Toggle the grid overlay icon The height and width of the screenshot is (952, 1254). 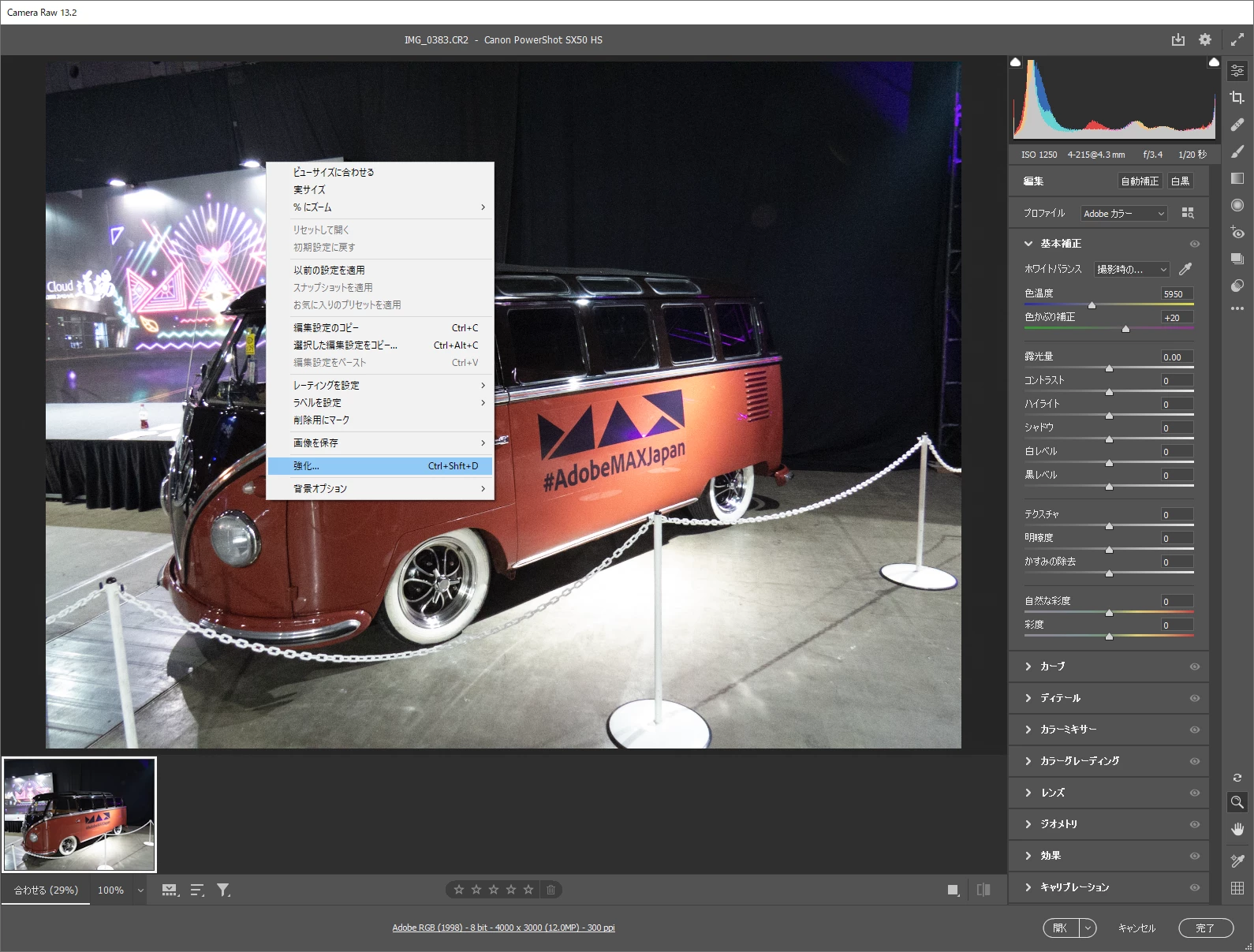[1237, 888]
